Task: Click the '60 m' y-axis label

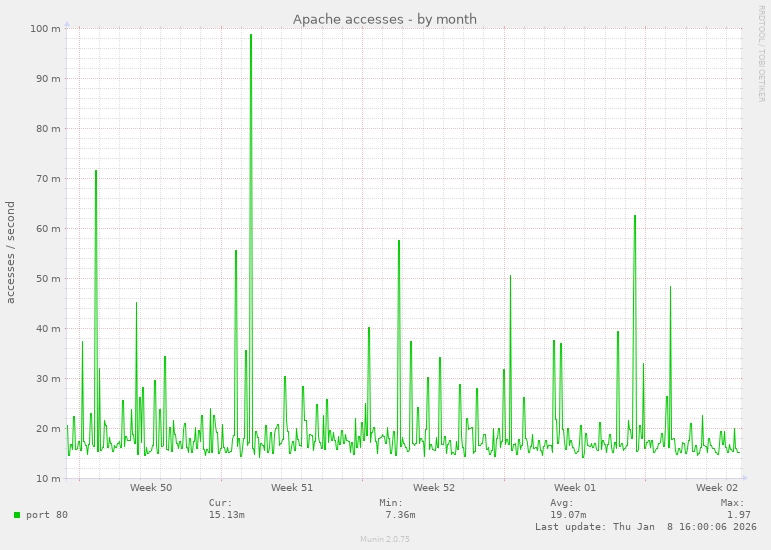Action: pos(48,229)
